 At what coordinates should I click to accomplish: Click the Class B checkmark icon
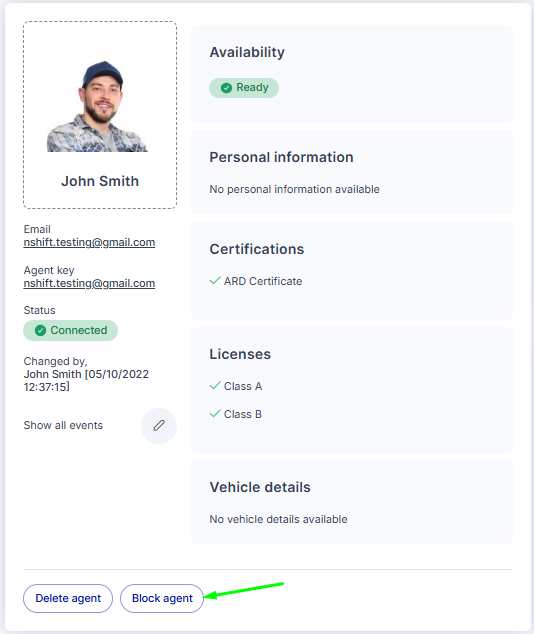(215, 414)
